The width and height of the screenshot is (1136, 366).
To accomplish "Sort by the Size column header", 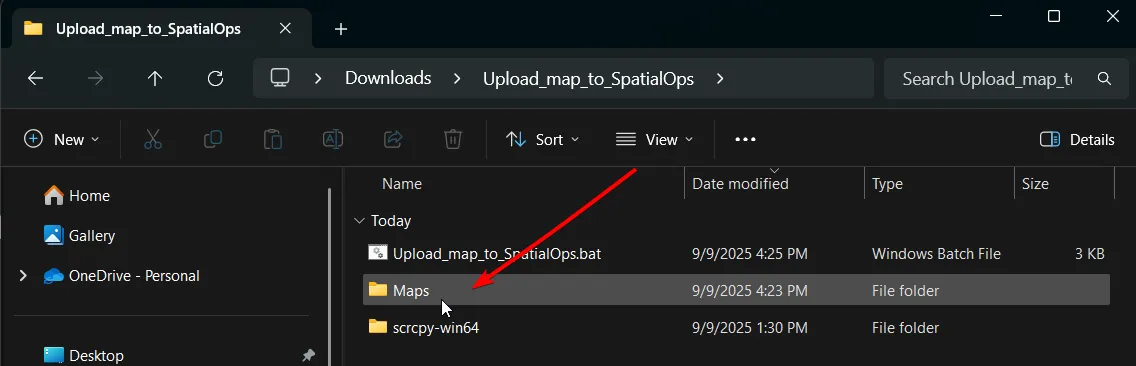I will click(1035, 184).
